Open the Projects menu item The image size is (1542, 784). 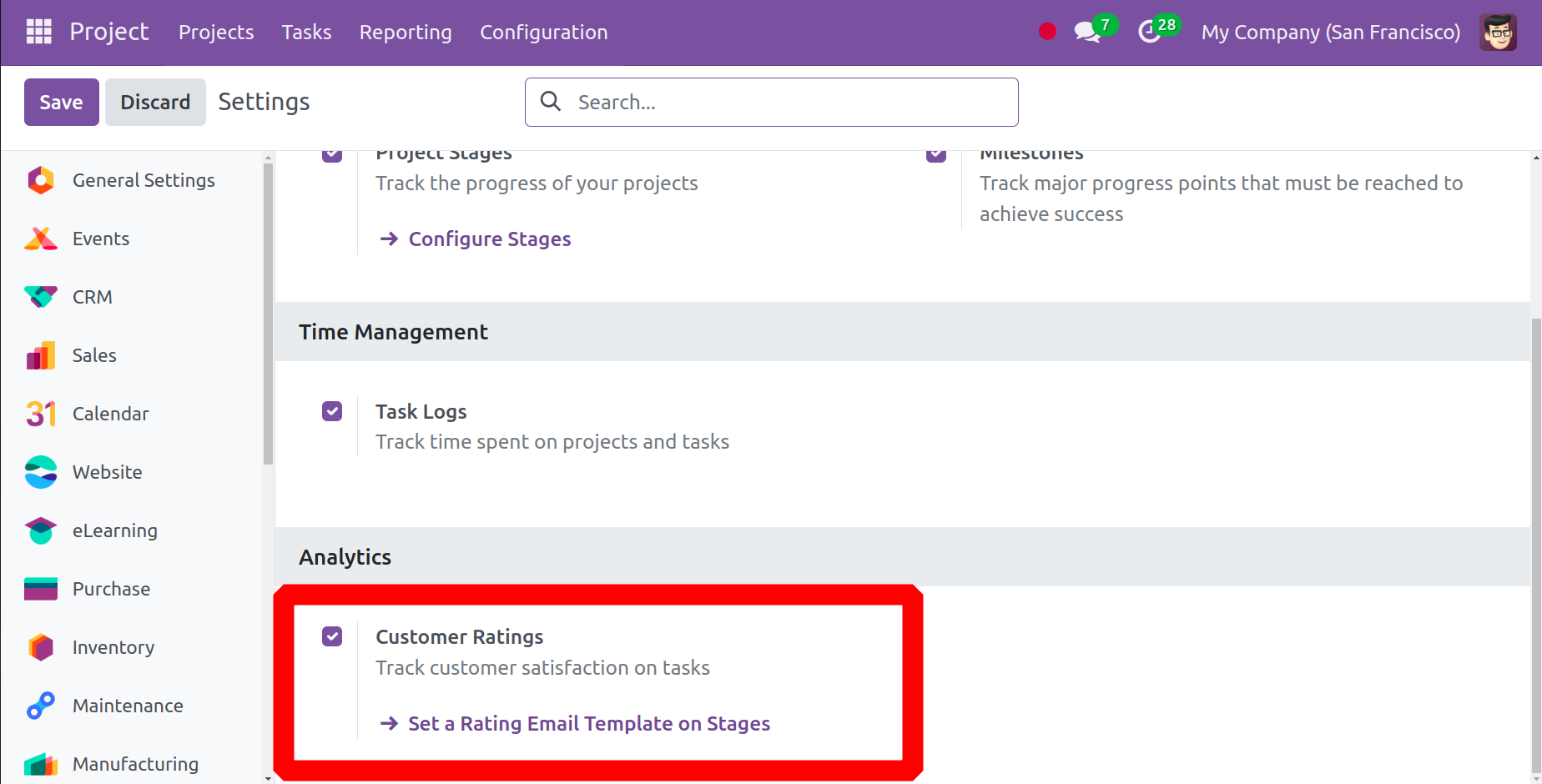[x=216, y=32]
